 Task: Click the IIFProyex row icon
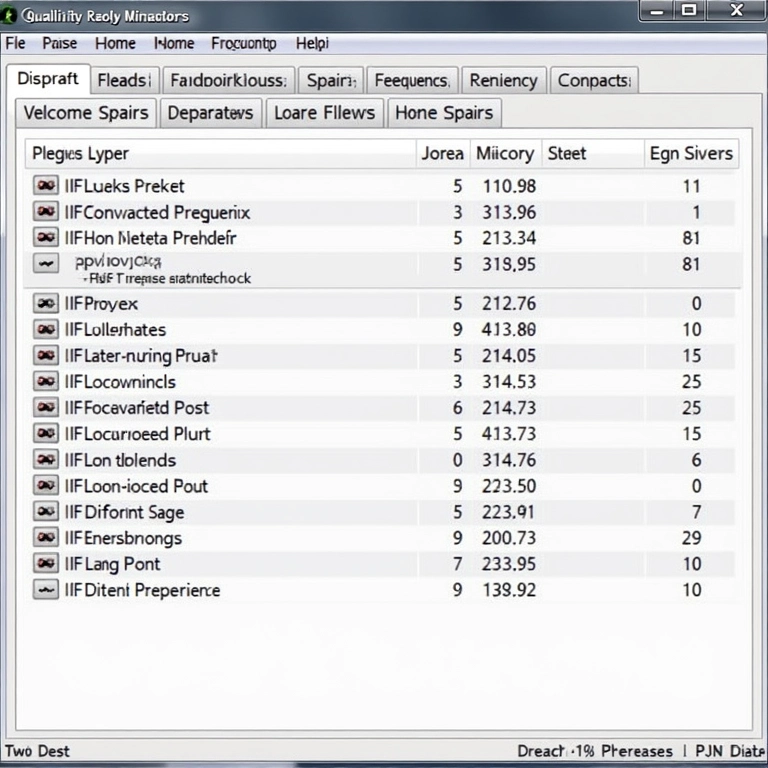(x=45, y=303)
